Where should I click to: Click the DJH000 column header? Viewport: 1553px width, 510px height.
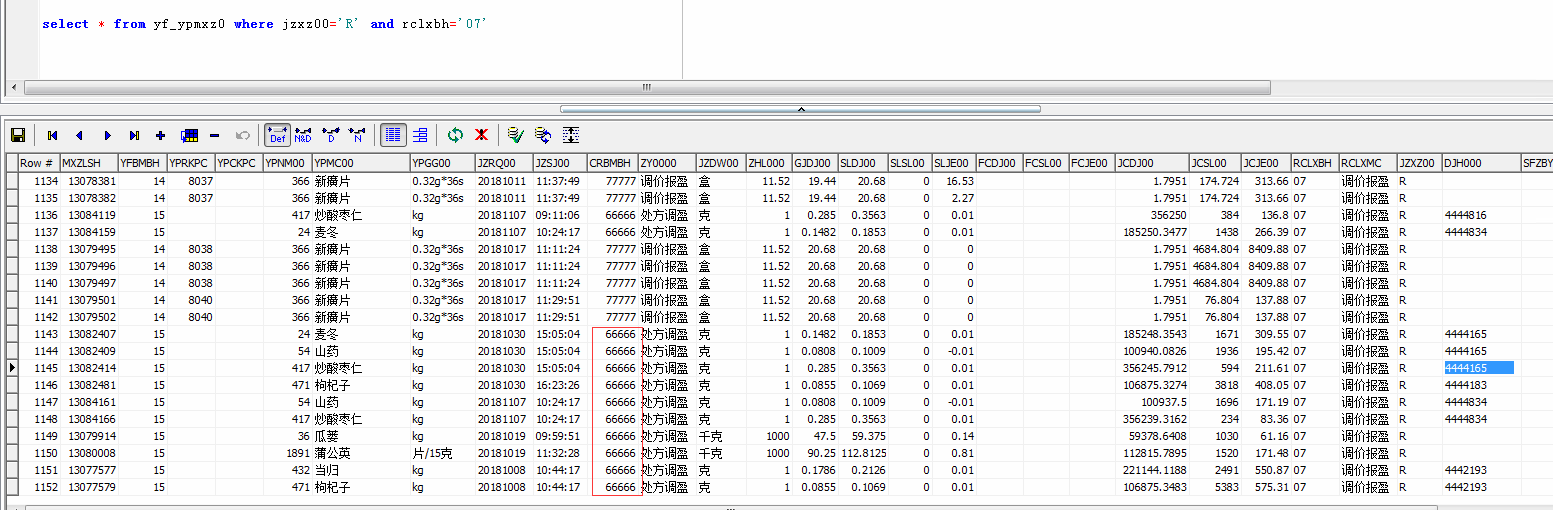[x=1480, y=163]
